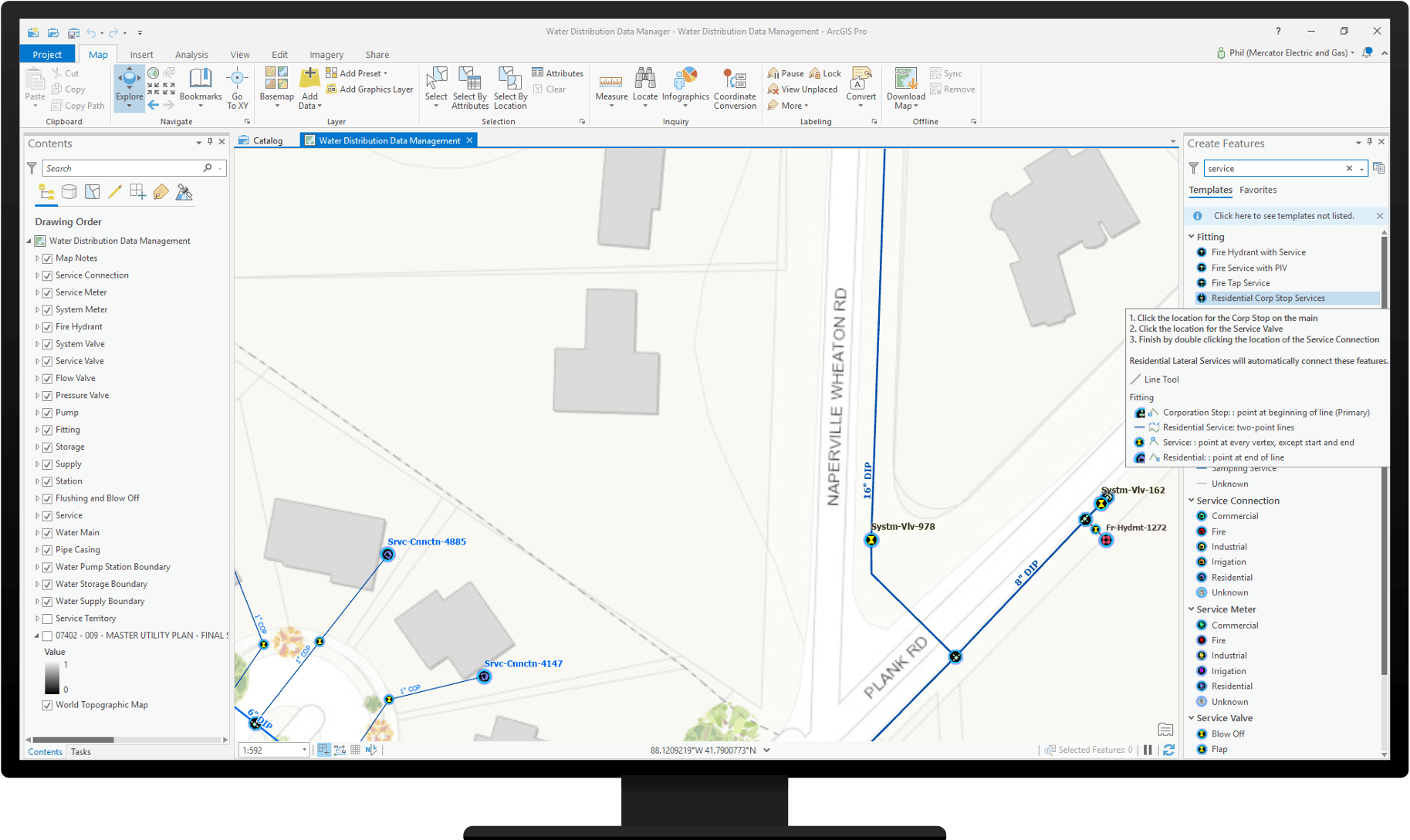Select Residential Corp Stop Services template
Image resolution: width=1410 pixels, height=840 pixels.
[x=1287, y=299]
